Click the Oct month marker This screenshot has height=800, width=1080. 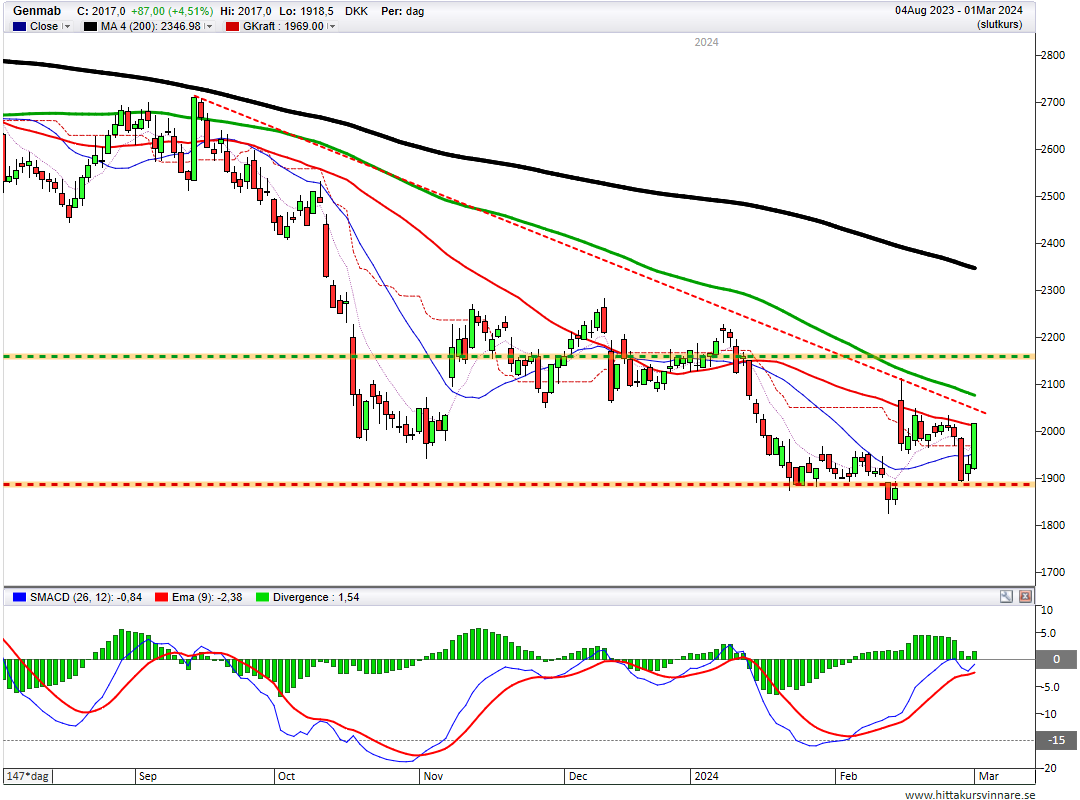287,776
